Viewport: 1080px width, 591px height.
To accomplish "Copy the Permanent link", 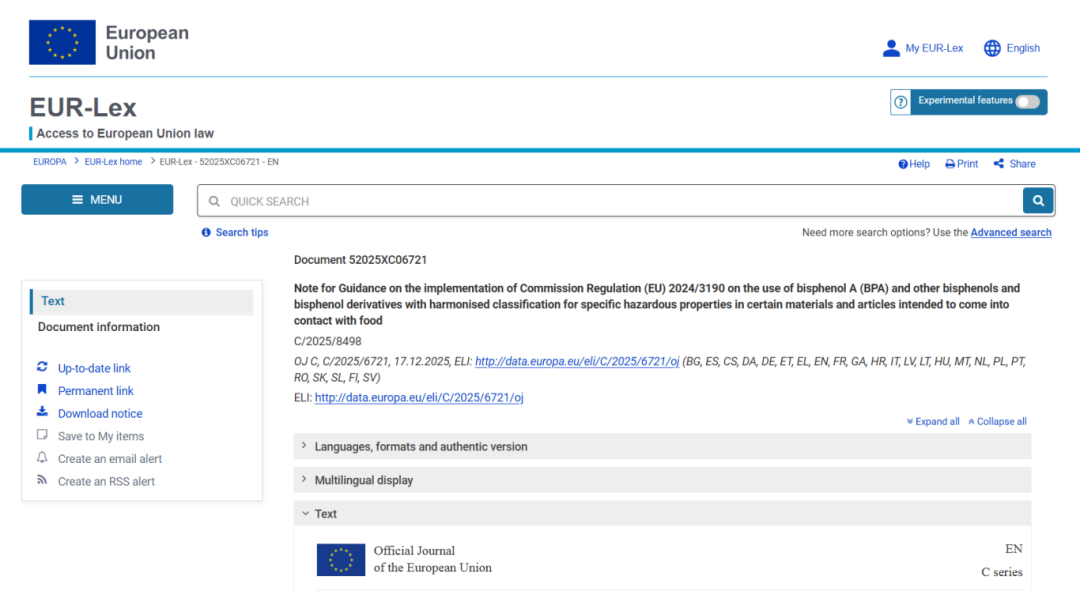I will [95, 391].
